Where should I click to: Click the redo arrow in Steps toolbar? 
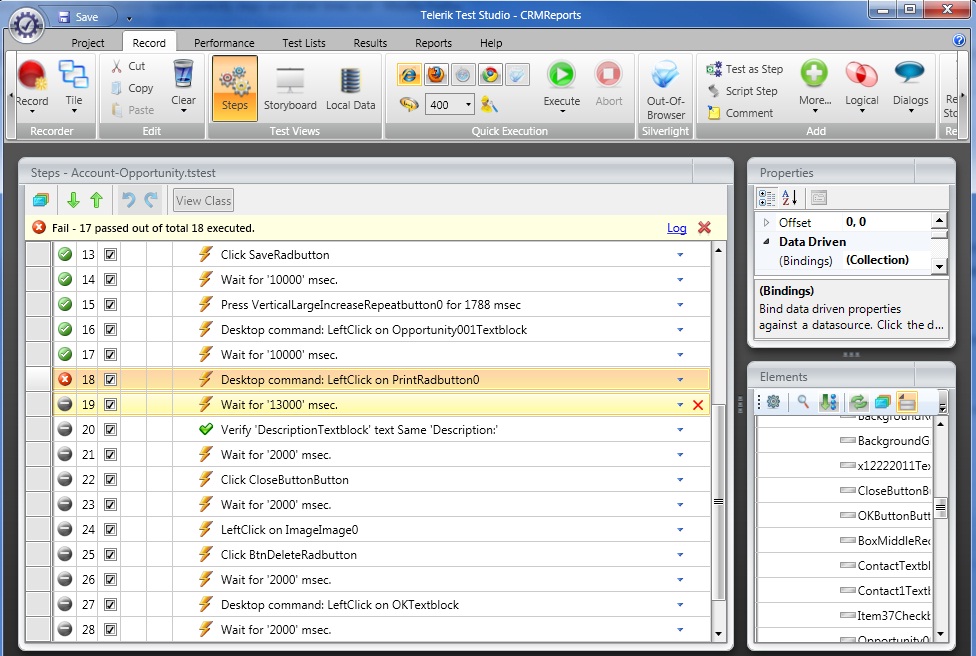click(x=151, y=200)
